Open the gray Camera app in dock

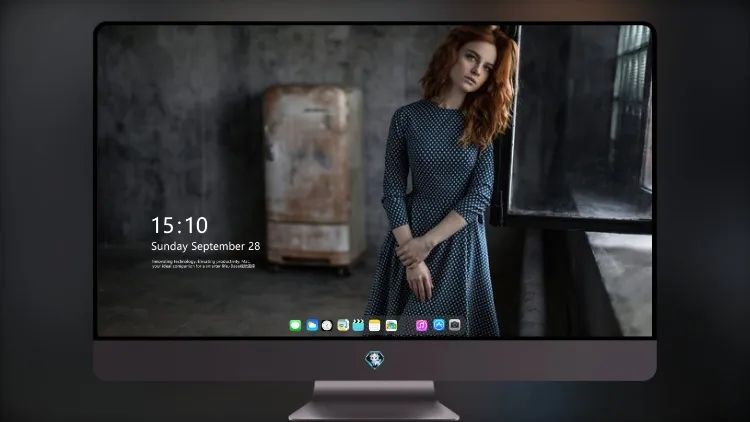[x=455, y=325]
